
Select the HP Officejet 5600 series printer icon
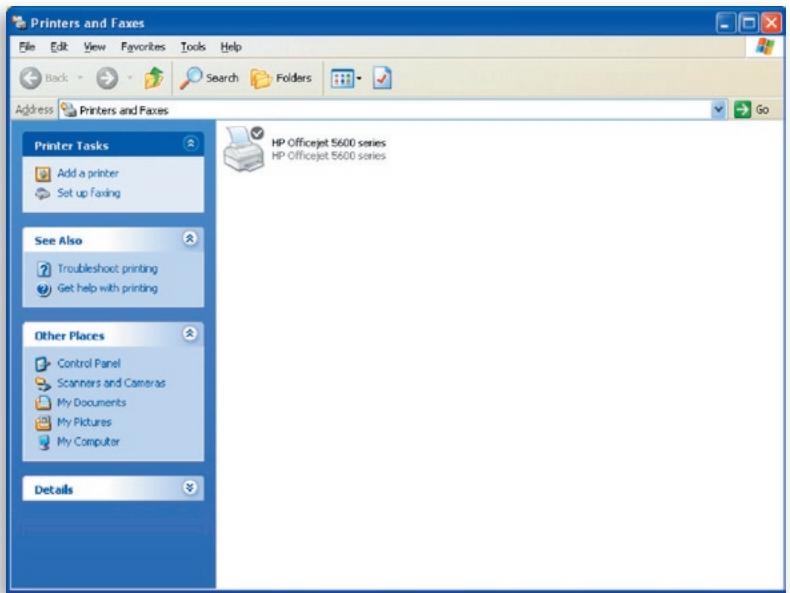point(244,149)
